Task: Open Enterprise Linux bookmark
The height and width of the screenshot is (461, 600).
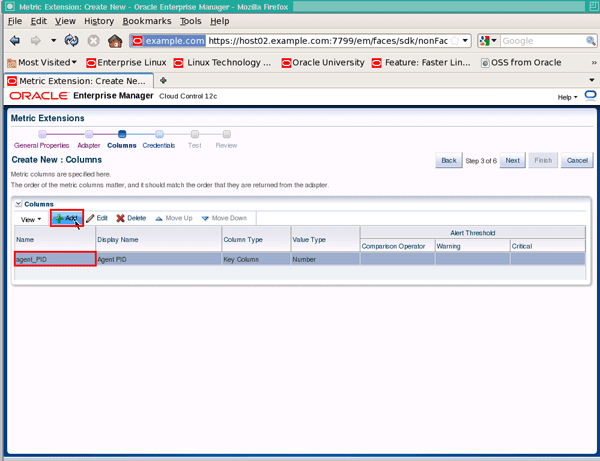Action: coord(126,62)
